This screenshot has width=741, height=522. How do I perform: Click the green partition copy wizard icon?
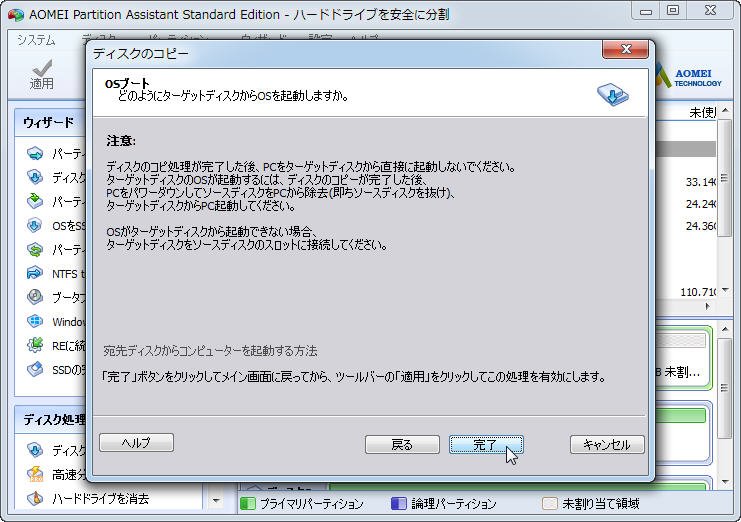pos(34,201)
